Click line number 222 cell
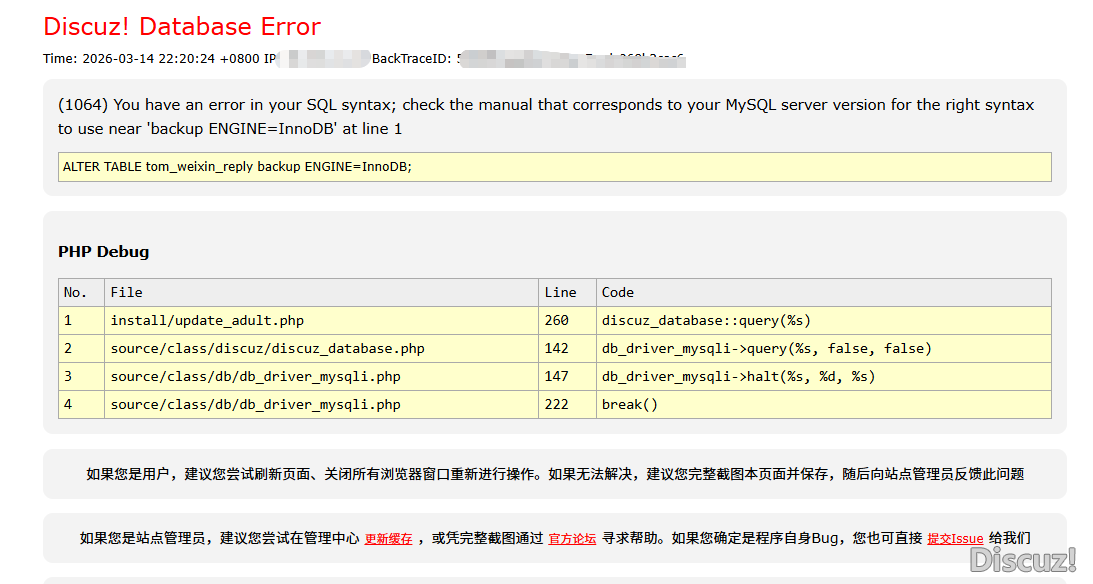 [x=557, y=405]
